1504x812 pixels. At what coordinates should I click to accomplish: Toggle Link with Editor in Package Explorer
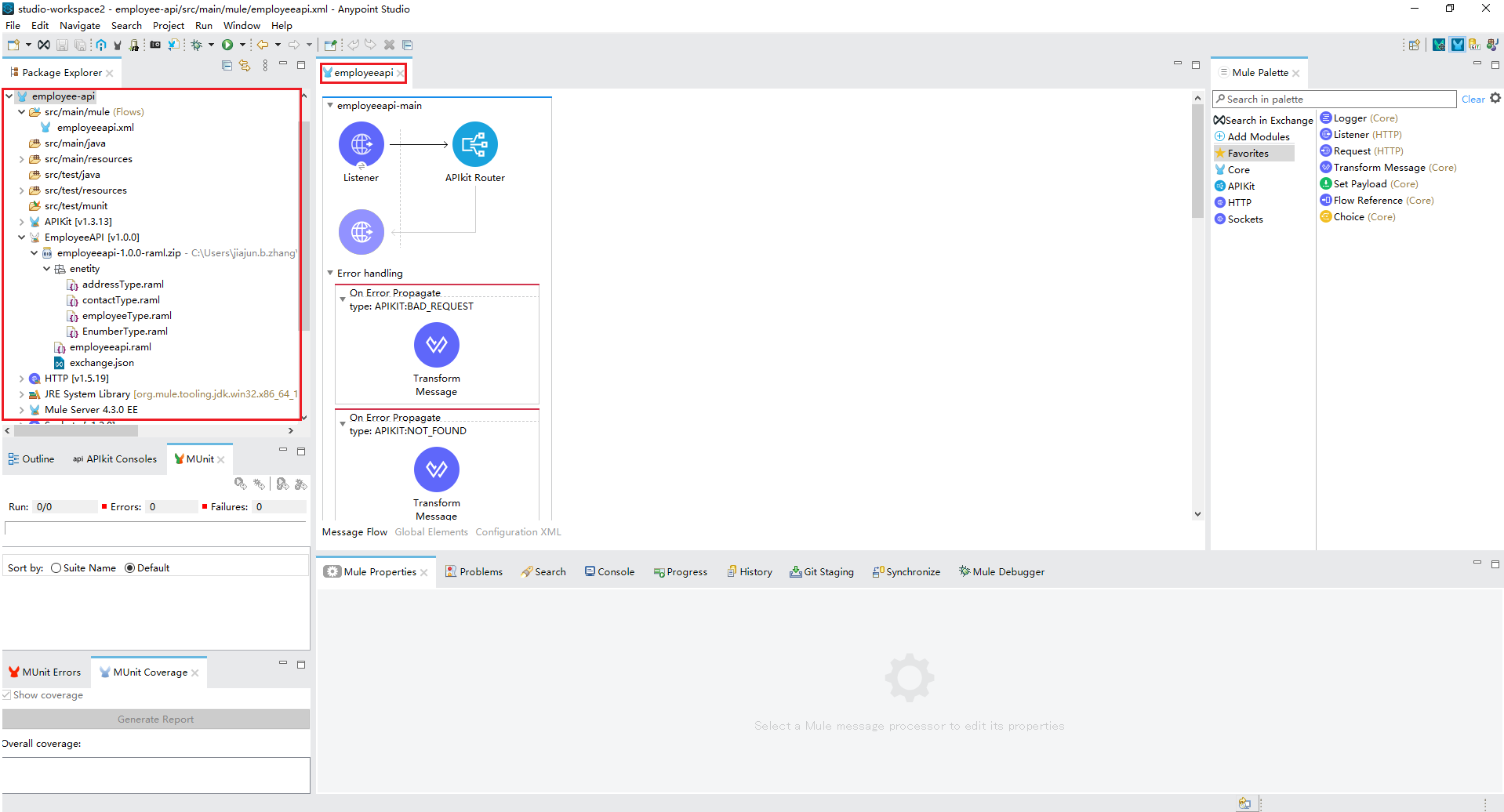(x=245, y=65)
